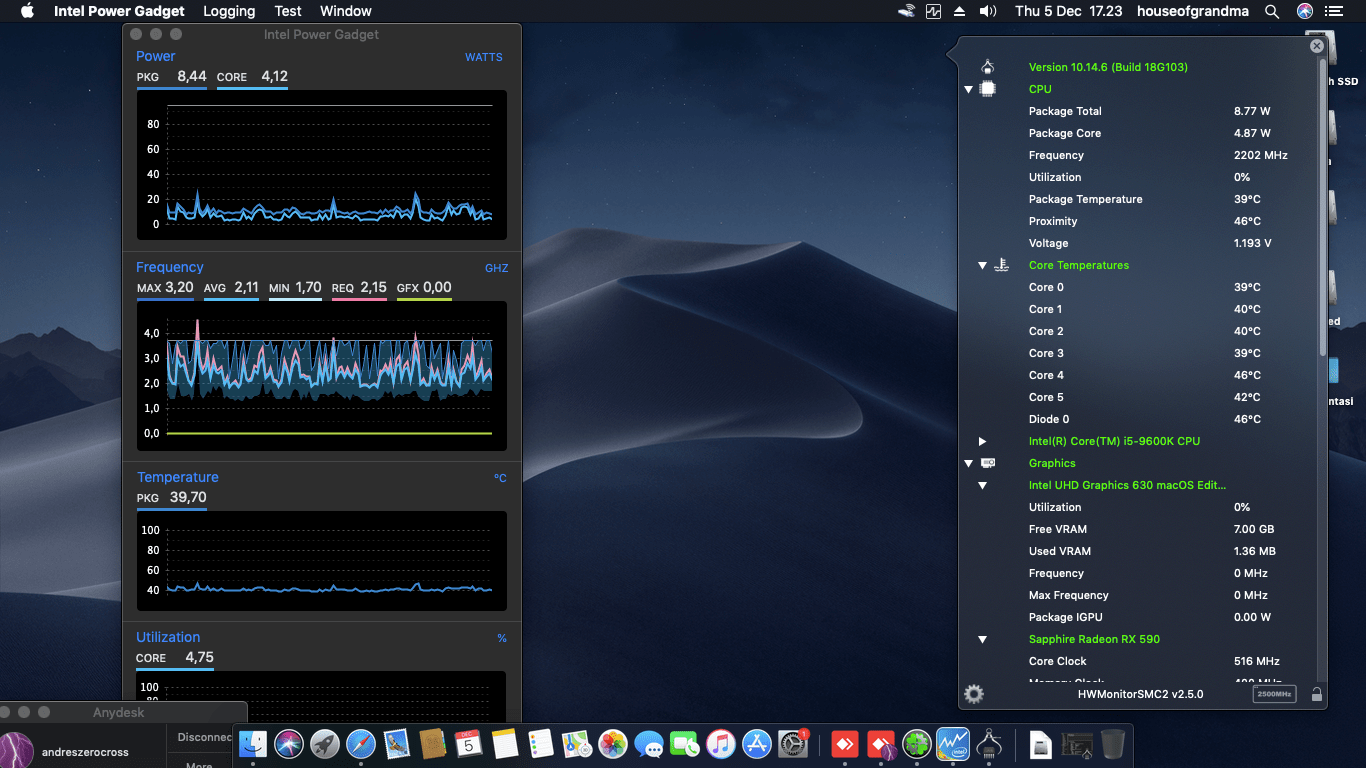Click the andreszerocross avatar in Anydesk
Screen dimensions: 1366x768
click(17, 752)
